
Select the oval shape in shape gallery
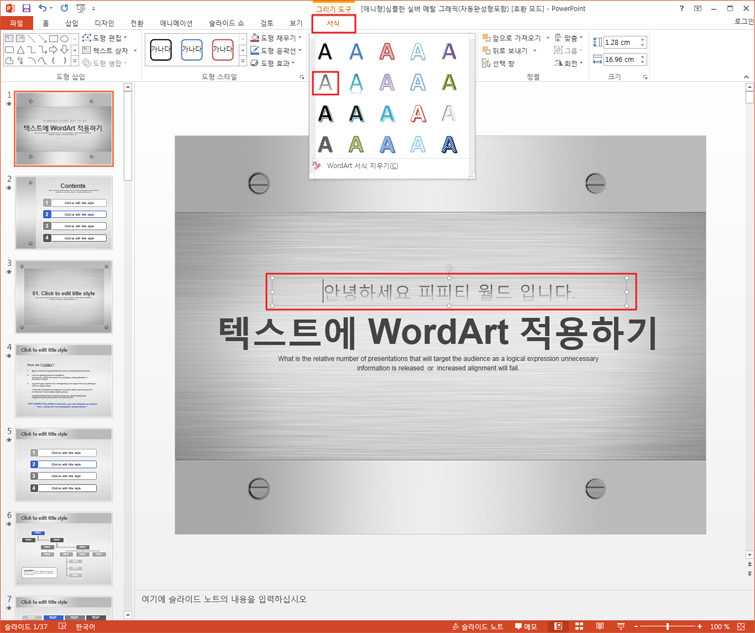coord(64,39)
